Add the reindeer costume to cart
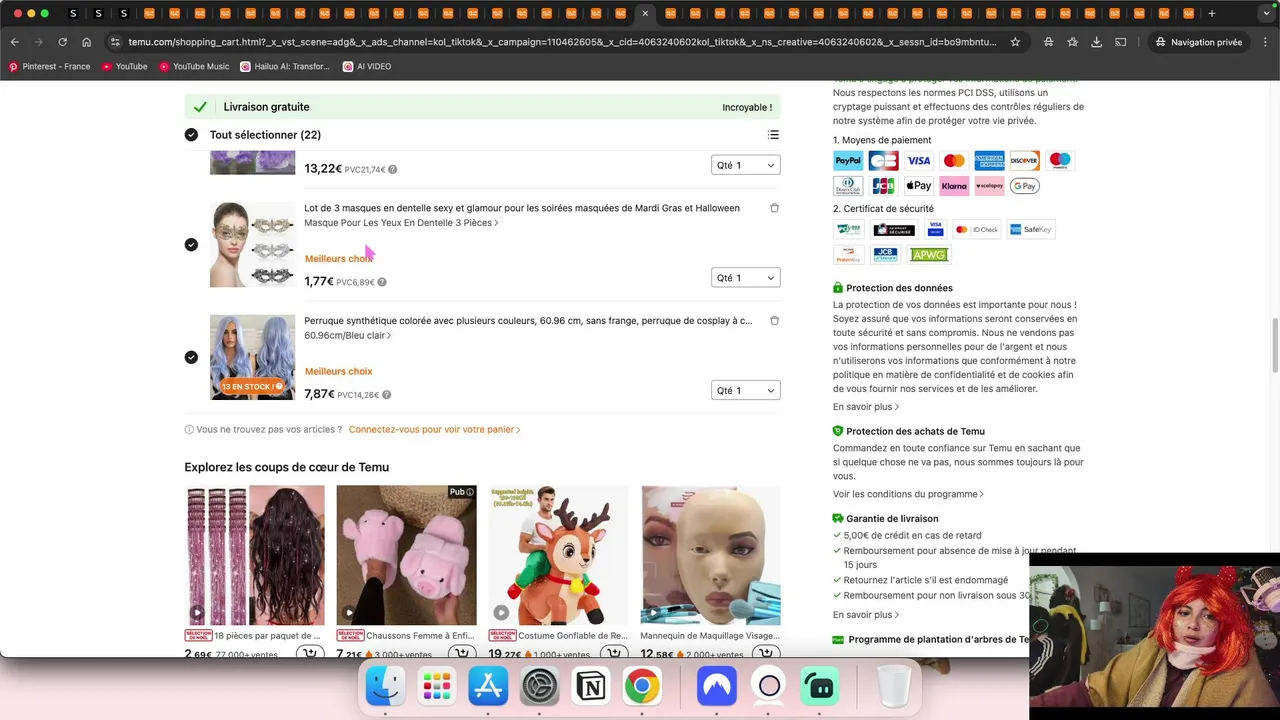1280x720 pixels. pyautogui.click(x=613, y=654)
